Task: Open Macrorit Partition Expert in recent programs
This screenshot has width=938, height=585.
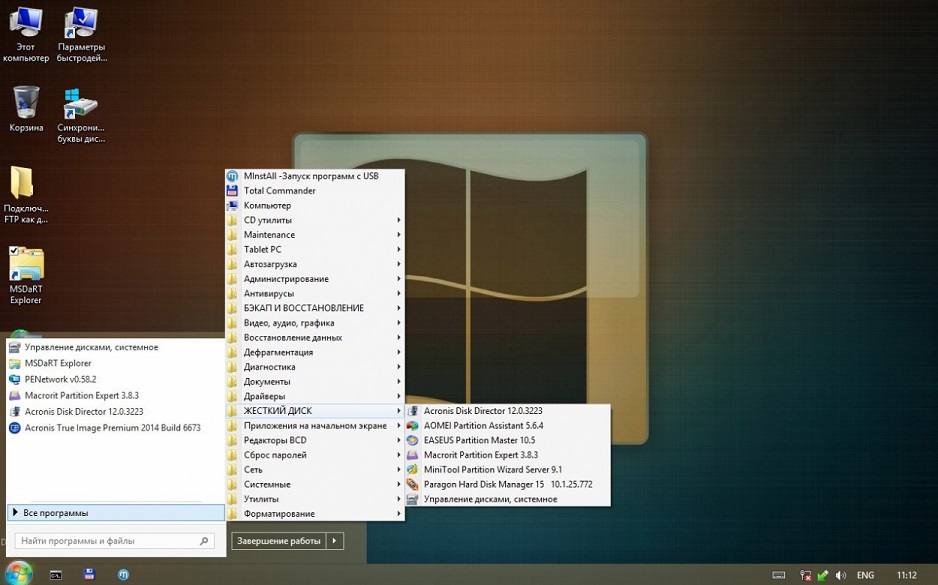Action: pos(115,395)
